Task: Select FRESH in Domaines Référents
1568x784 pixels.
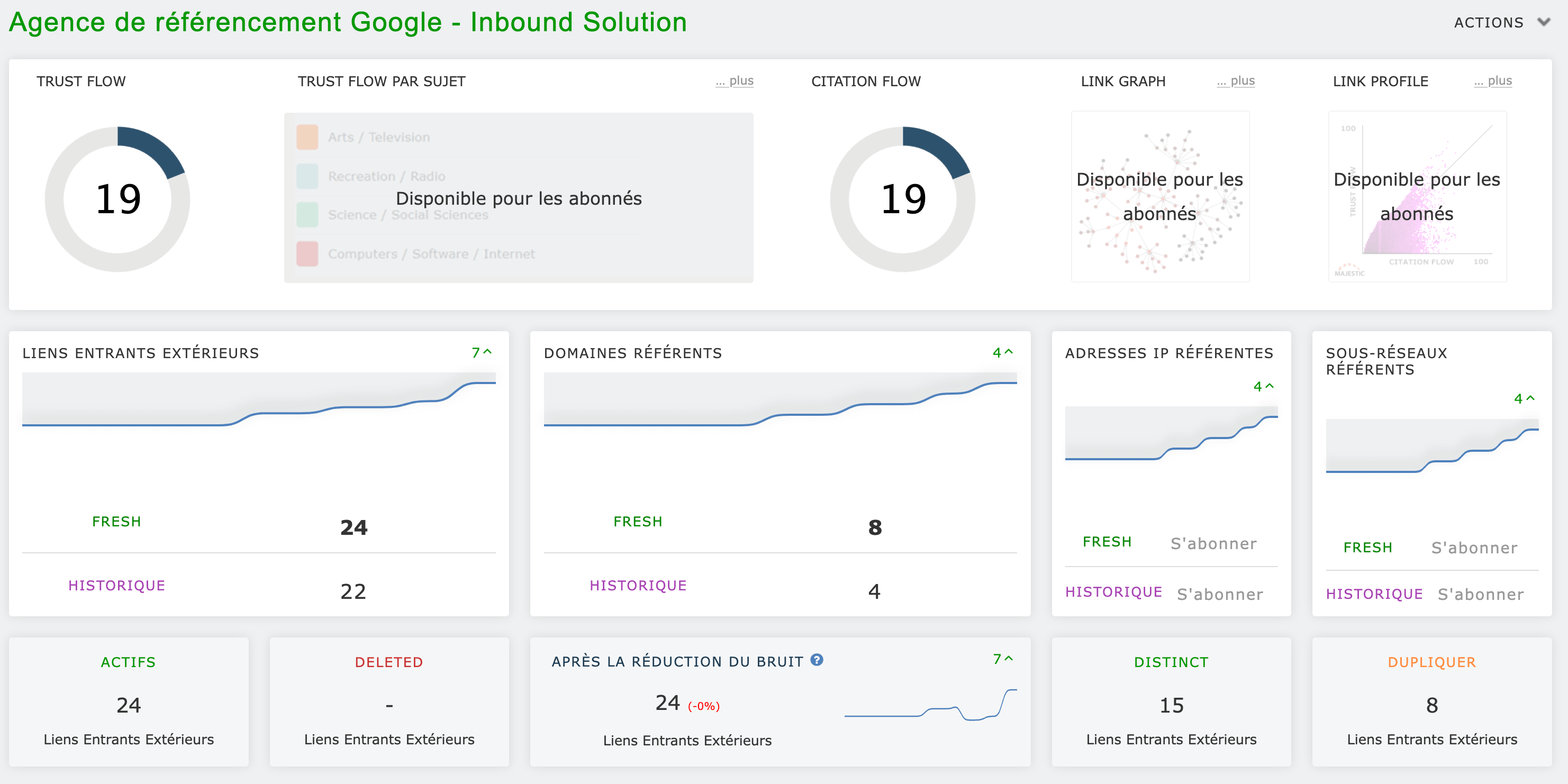Action: [x=638, y=522]
